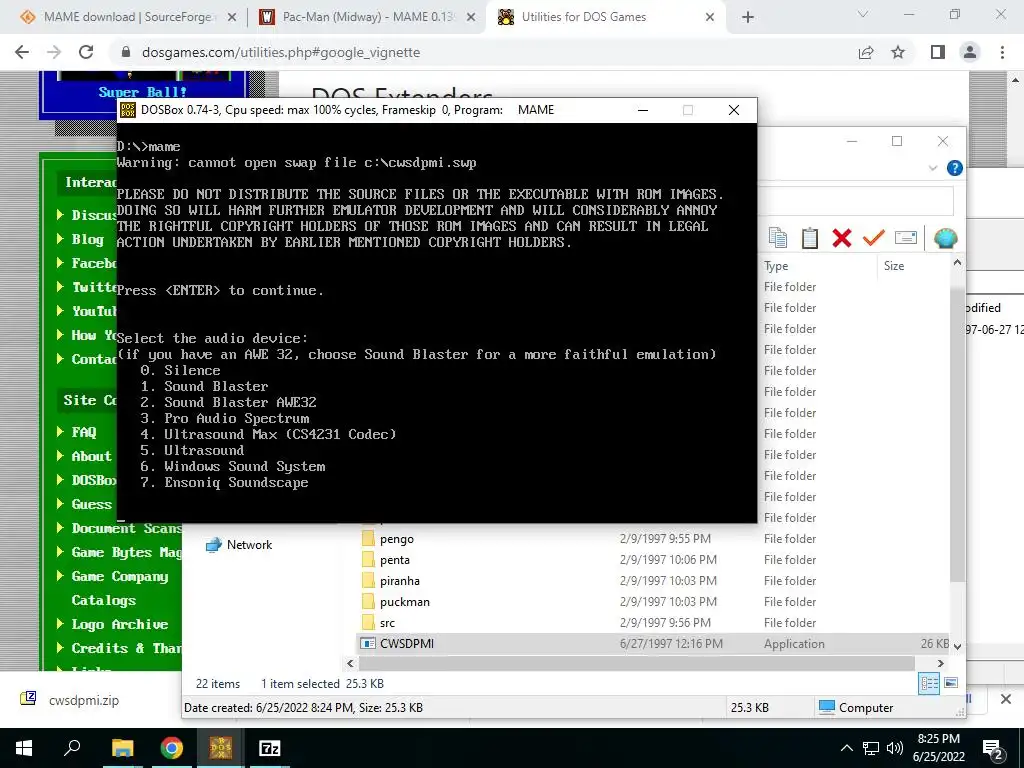Open the tab search chevron in Chrome

[x=863, y=14]
